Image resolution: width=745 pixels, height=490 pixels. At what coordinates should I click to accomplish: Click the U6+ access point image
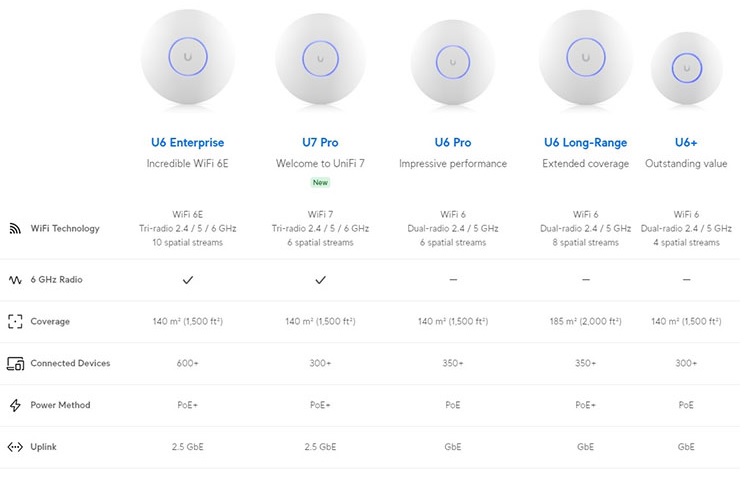687,68
